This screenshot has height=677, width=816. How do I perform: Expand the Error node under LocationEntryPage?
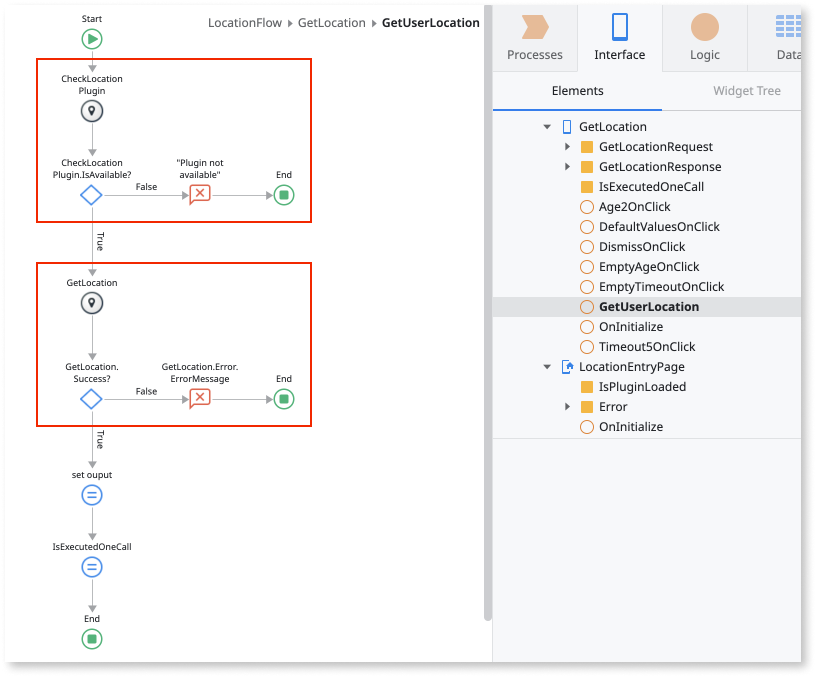point(570,406)
